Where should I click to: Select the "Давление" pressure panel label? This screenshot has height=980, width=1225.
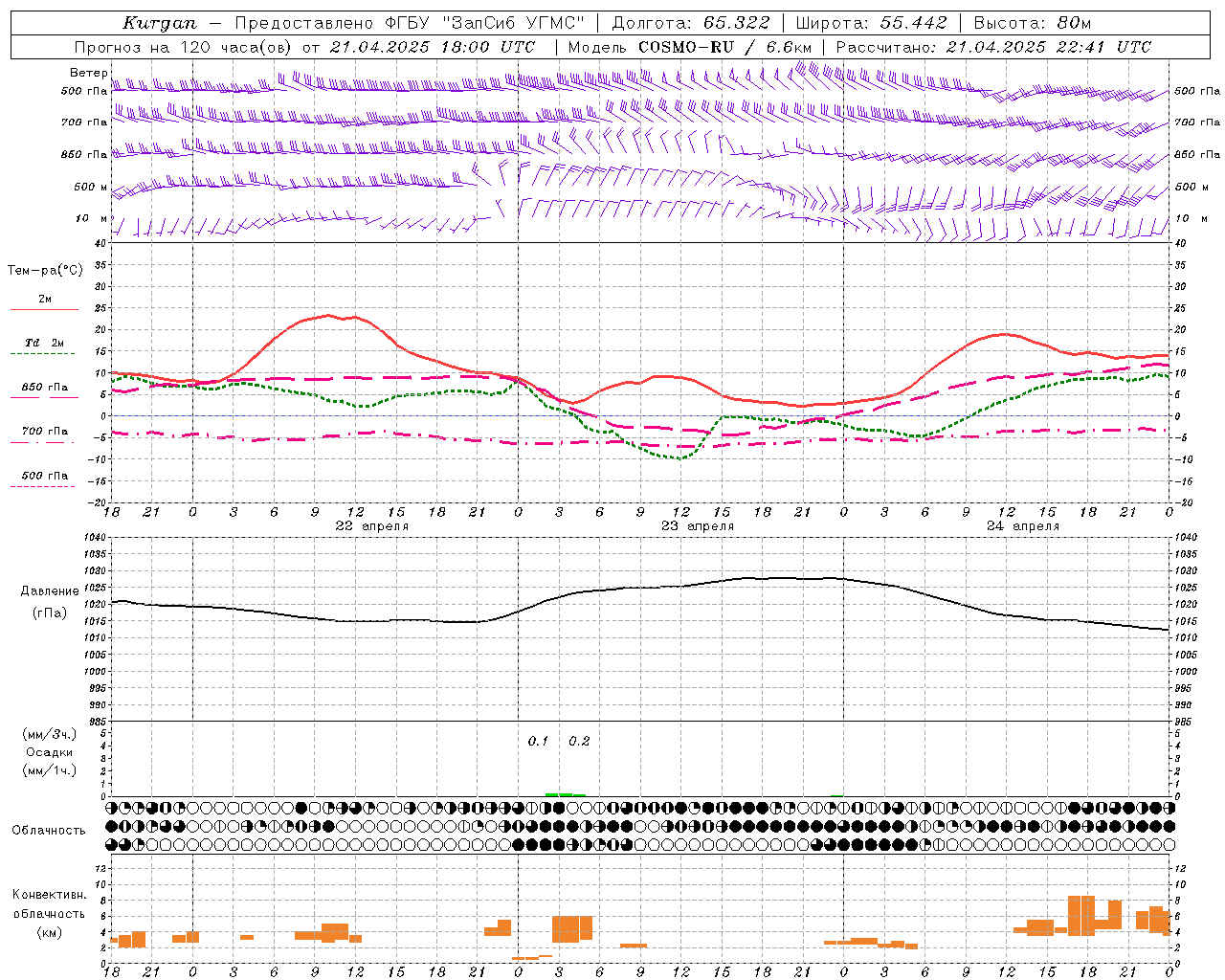coord(50,591)
